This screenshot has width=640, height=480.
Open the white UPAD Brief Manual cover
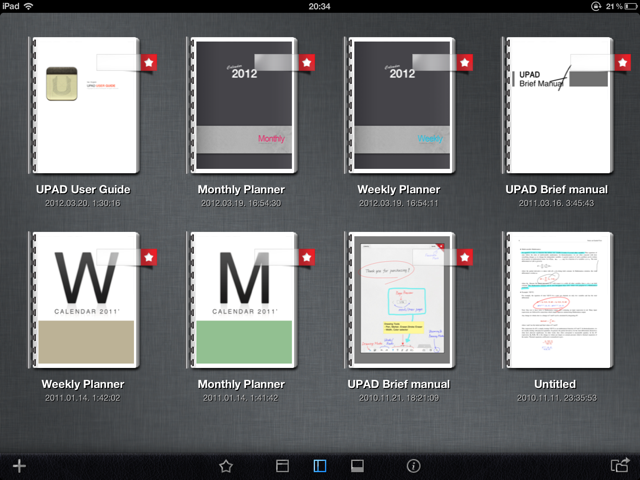tap(558, 105)
